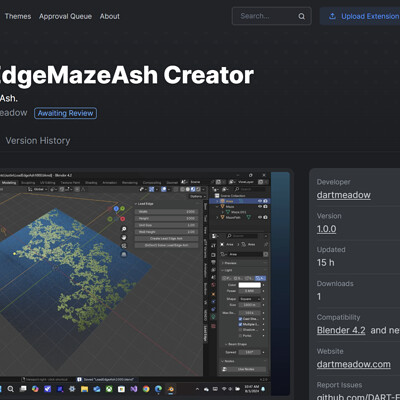The width and height of the screenshot is (400, 400).
Task: In the Blender screenshot, toggle the Portal checkbox
Action: (x=240, y=336)
